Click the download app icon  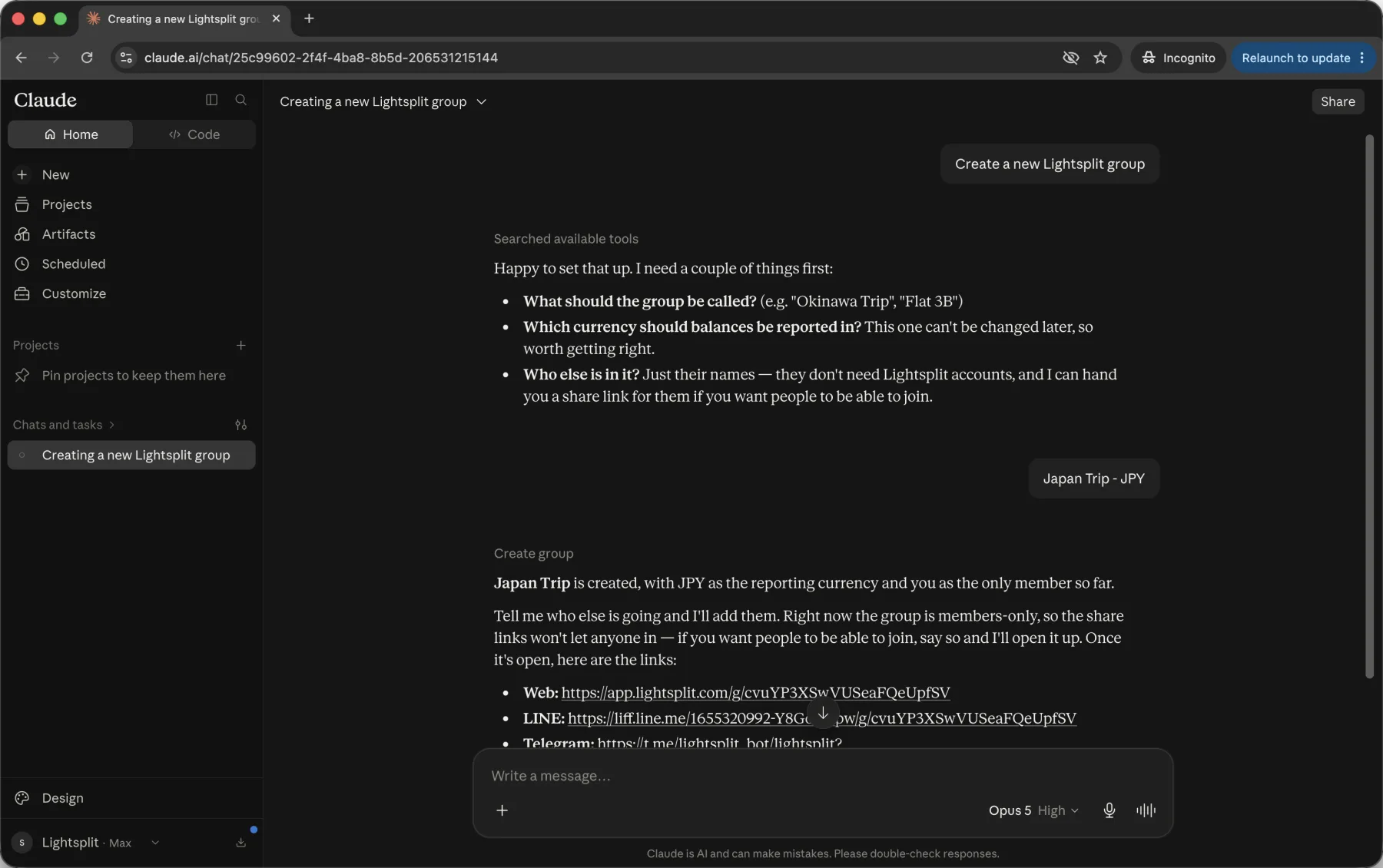point(240,843)
